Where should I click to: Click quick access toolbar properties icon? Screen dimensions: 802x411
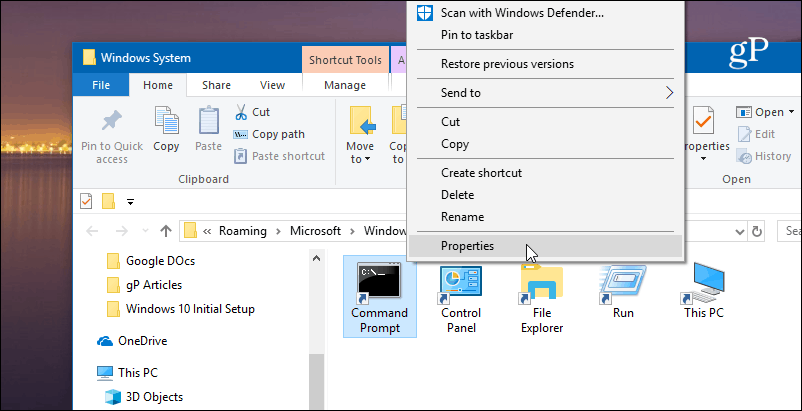(86, 202)
